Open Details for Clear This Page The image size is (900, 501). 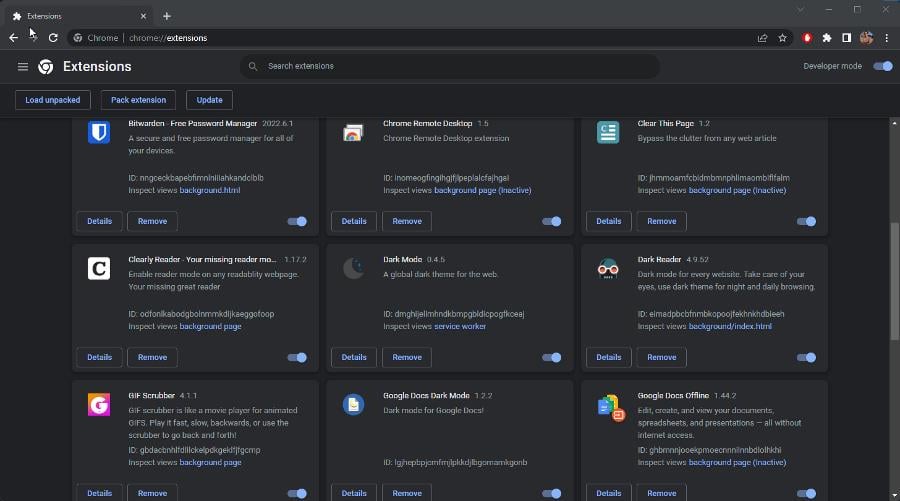click(x=608, y=222)
